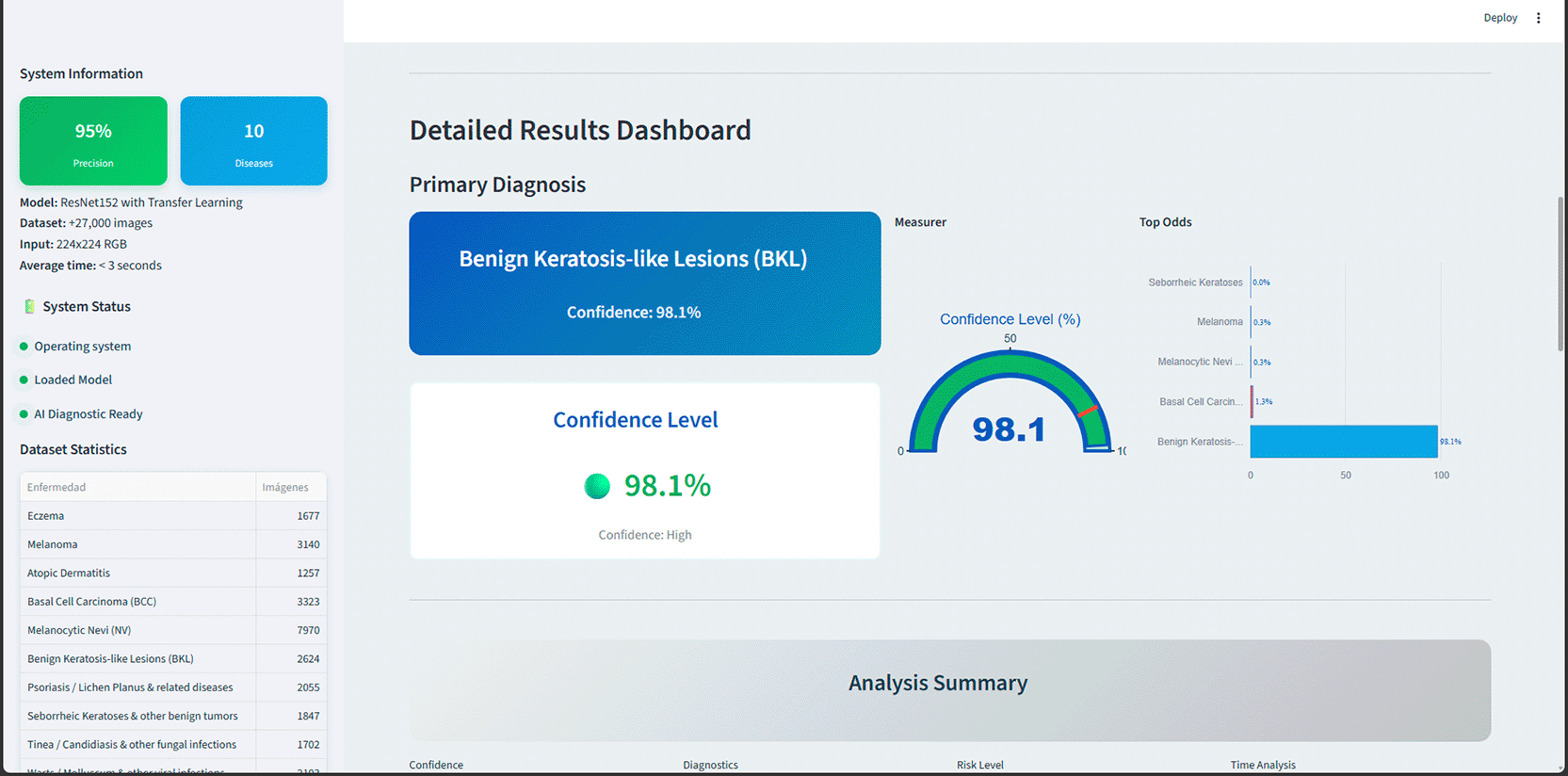Select the blue Benign Keratosis bar in the chart
Viewport: 1568px width, 776px height.
(x=1343, y=442)
